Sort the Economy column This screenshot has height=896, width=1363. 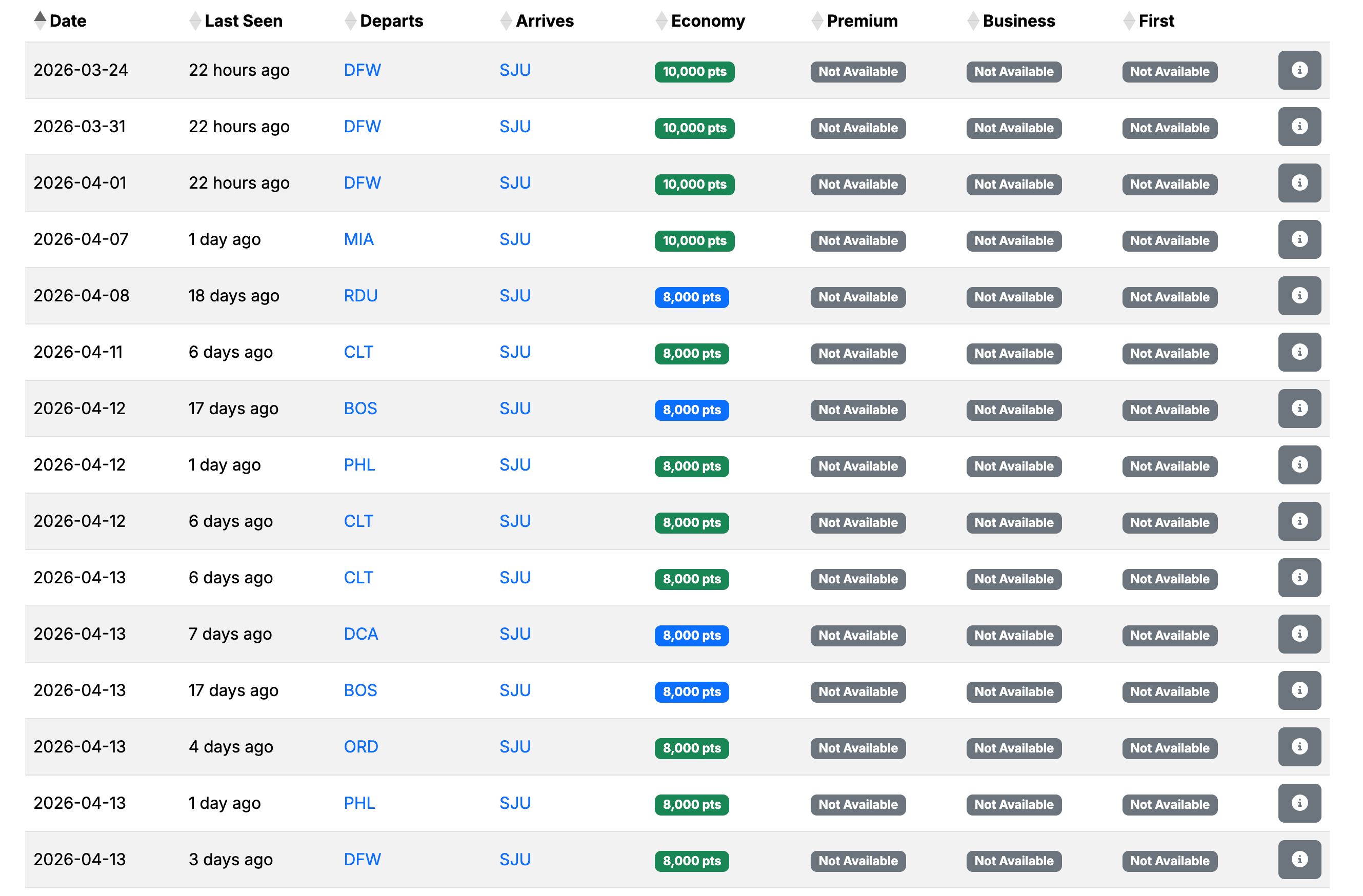(x=707, y=21)
